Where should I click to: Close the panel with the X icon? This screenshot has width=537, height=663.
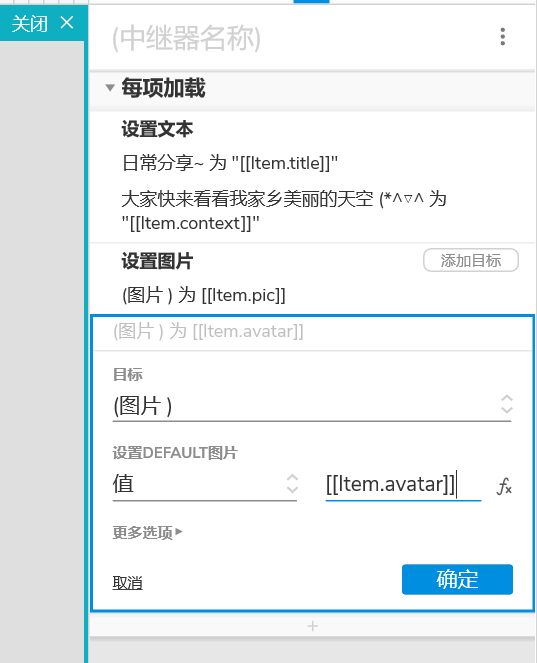point(67,22)
